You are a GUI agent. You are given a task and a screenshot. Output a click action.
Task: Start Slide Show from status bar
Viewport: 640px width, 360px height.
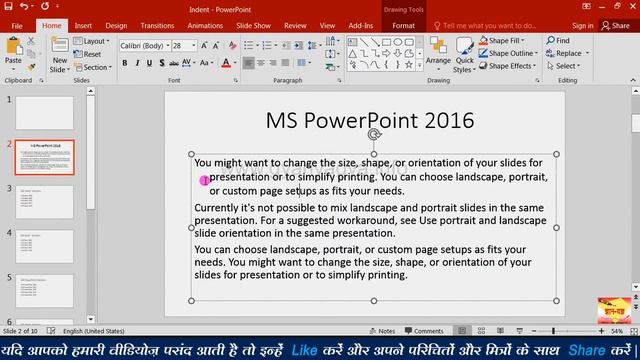pos(520,331)
